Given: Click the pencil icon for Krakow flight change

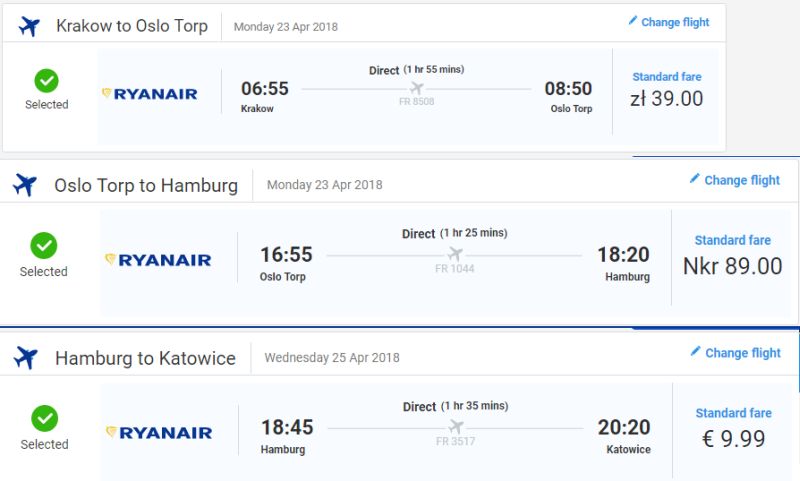Looking at the screenshot, I should click(x=633, y=21).
